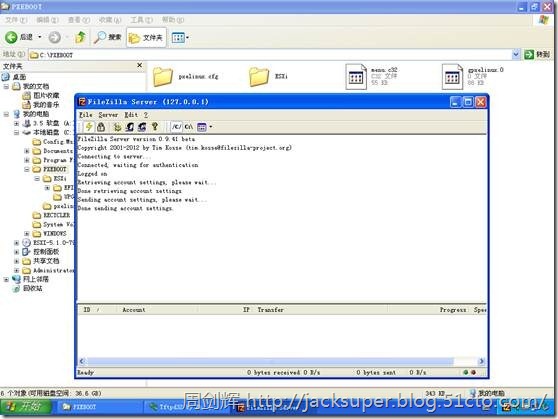The width and height of the screenshot is (558, 419).
Task: Expand the Program Files tree node
Action: click(27, 160)
